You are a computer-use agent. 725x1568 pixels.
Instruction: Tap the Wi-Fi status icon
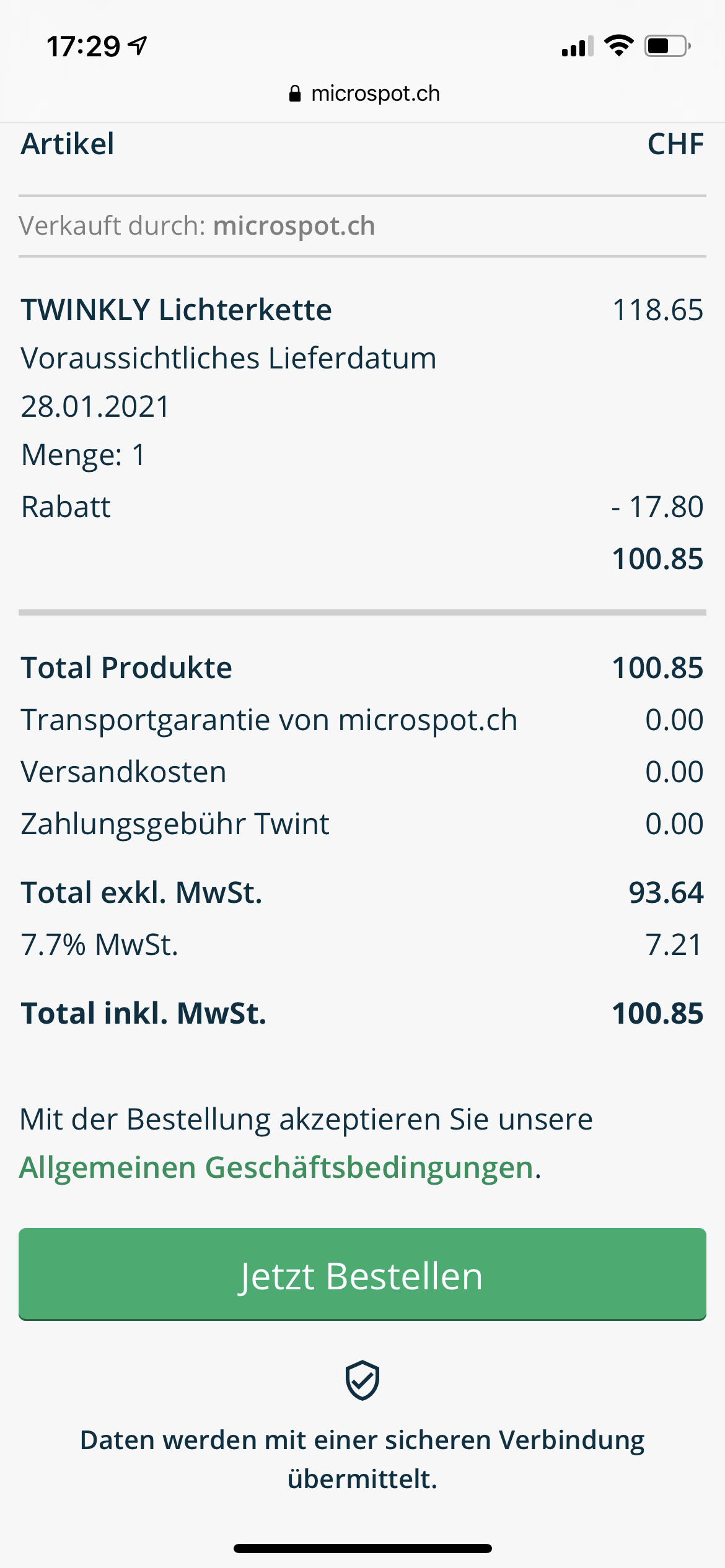pyautogui.click(x=618, y=46)
